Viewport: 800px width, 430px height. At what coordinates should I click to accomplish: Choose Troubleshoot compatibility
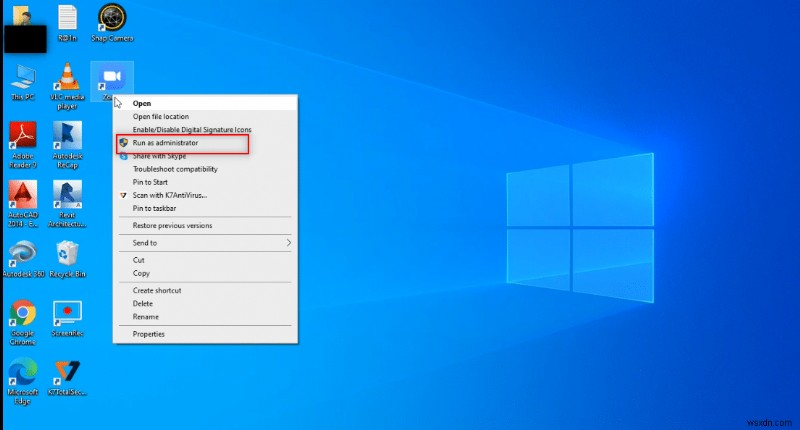pyautogui.click(x=205, y=169)
